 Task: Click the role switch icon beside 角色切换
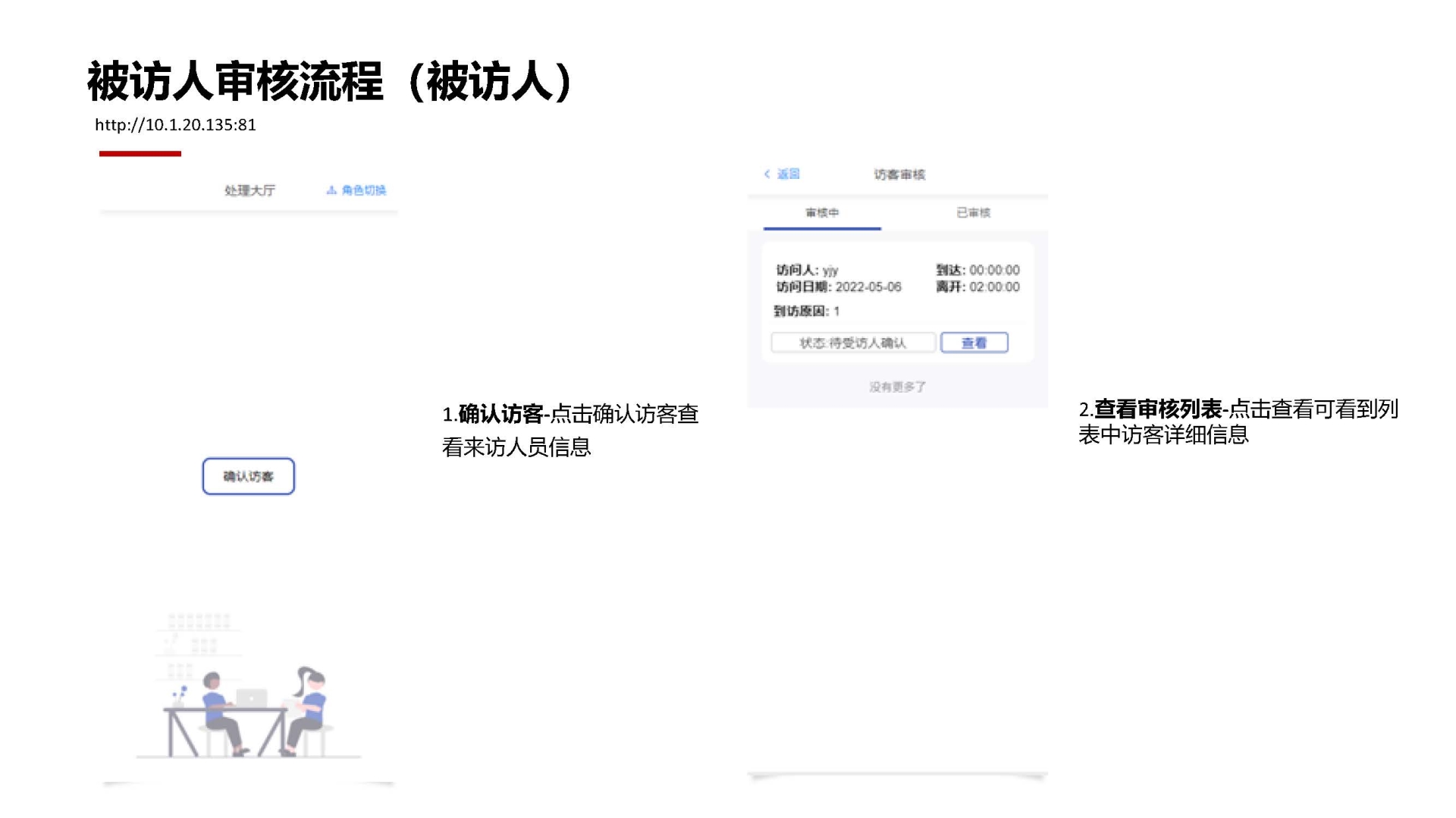tap(331, 190)
